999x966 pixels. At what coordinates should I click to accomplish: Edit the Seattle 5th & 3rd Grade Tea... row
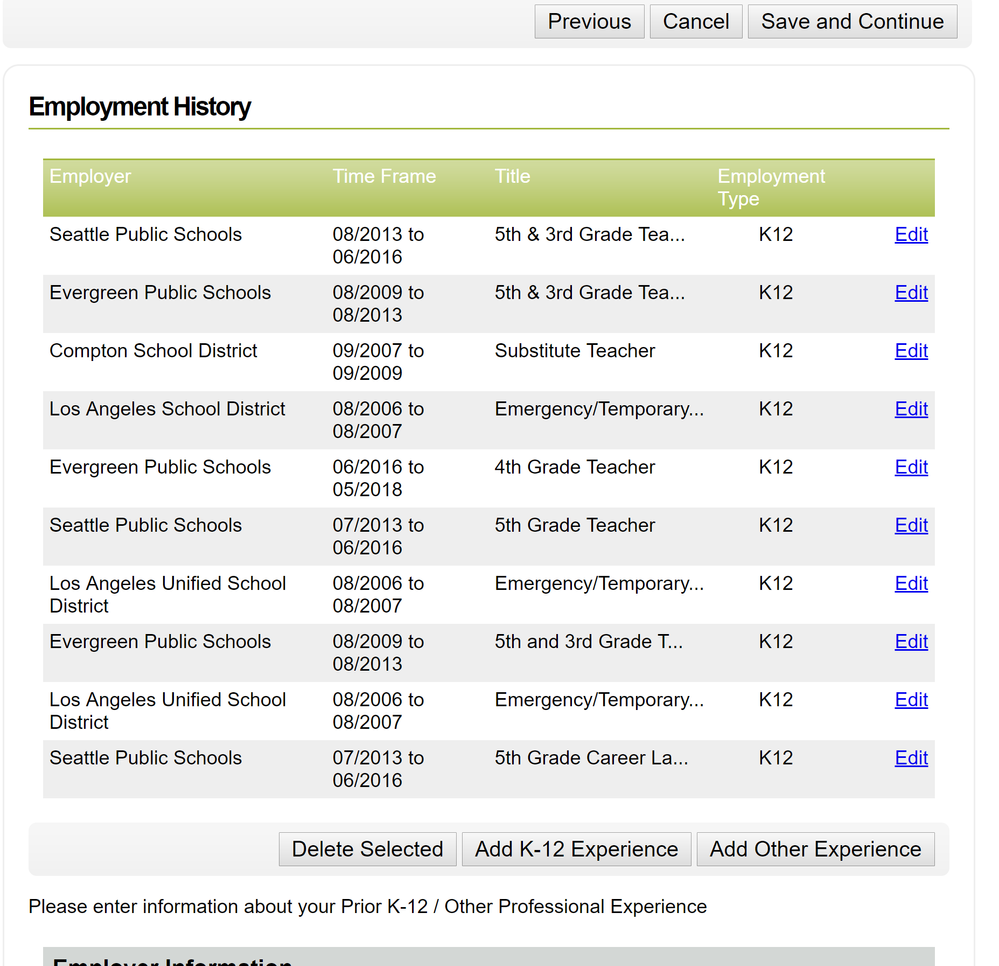click(911, 234)
